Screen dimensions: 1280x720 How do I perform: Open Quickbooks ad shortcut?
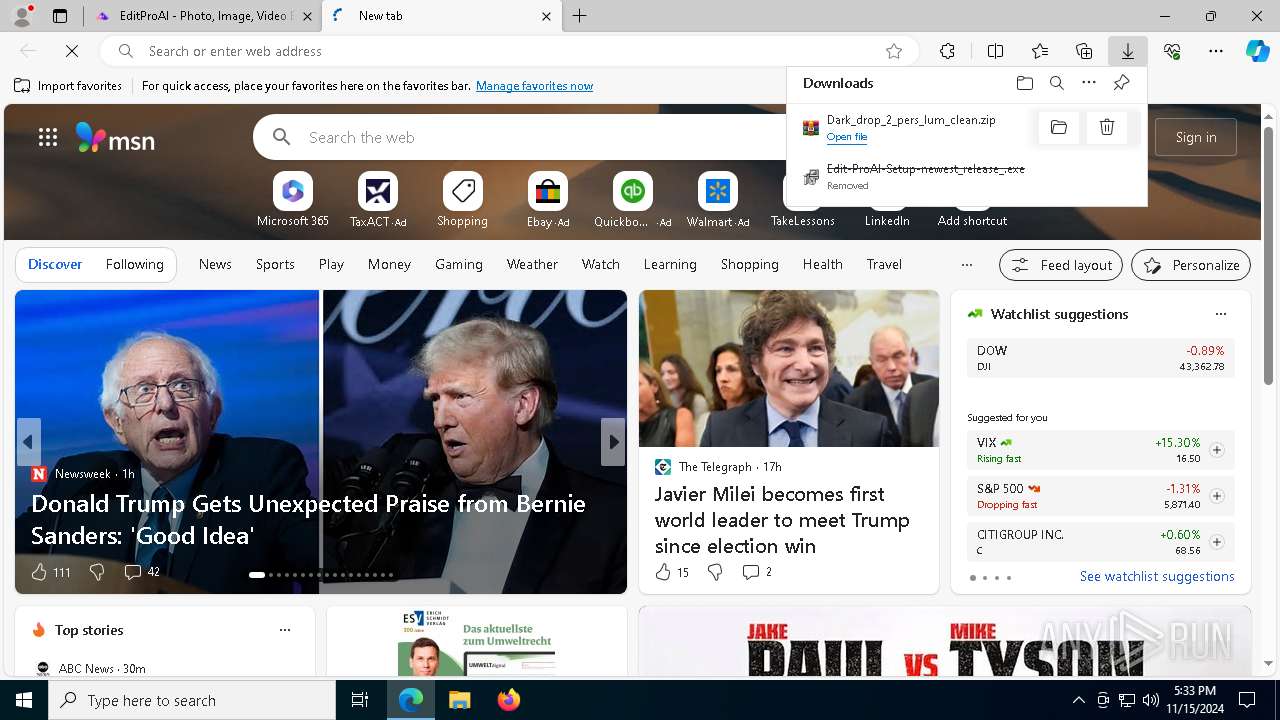[x=632, y=200]
